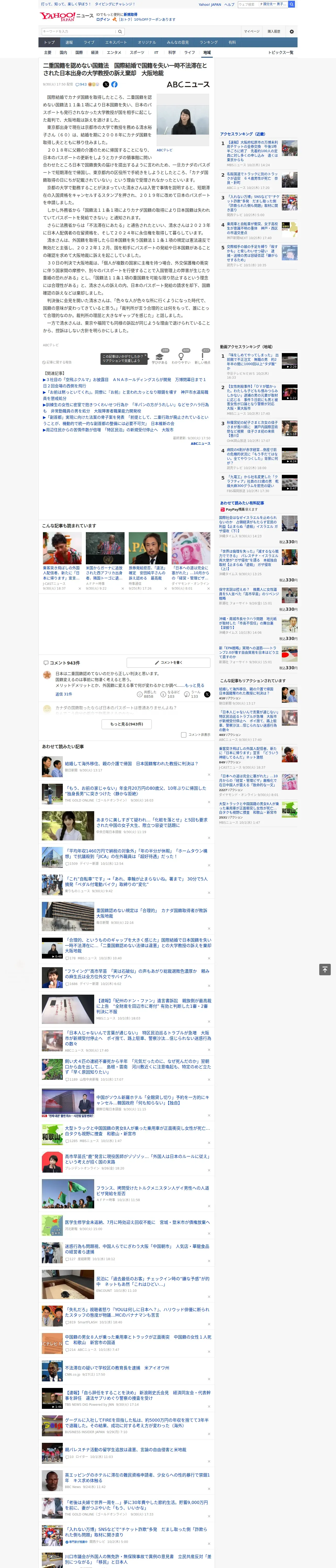Click the web search button in top bar
Screen dimensions: 336x1568
pyautogui.click(x=292, y=4)
